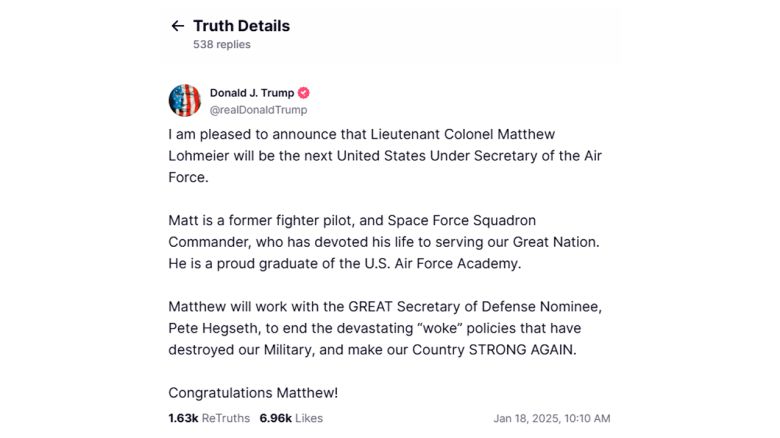
Task: Click the name "Pete Hegseth" in the post
Action: [209, 328]
